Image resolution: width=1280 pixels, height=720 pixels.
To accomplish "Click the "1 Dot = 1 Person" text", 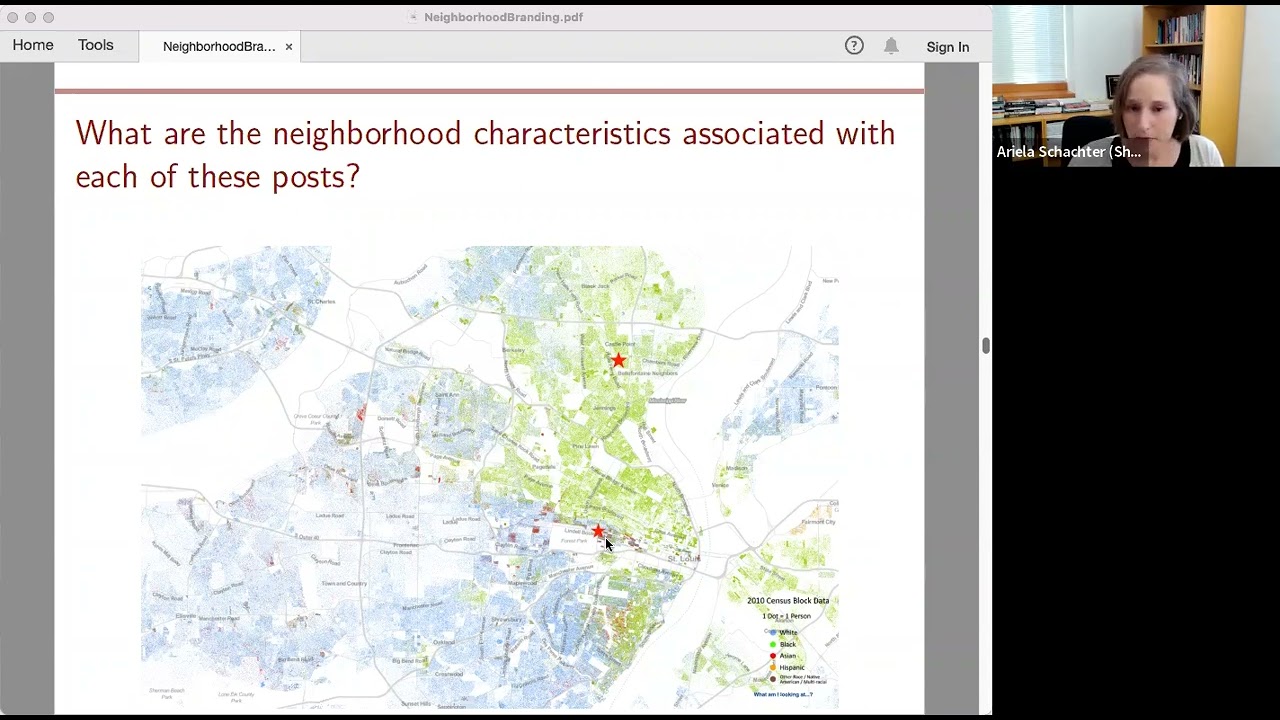I will tap(787, 616).
